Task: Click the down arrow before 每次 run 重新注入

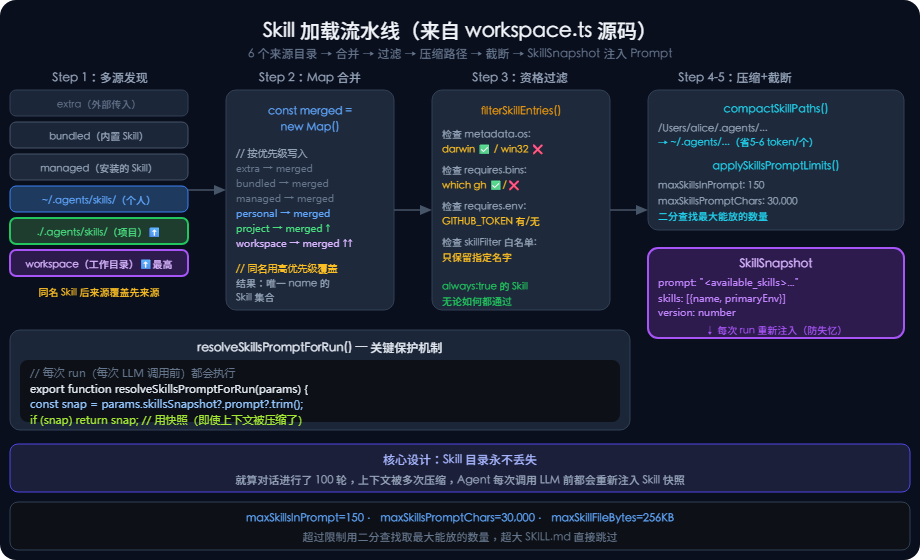Action: pos(709,330)
